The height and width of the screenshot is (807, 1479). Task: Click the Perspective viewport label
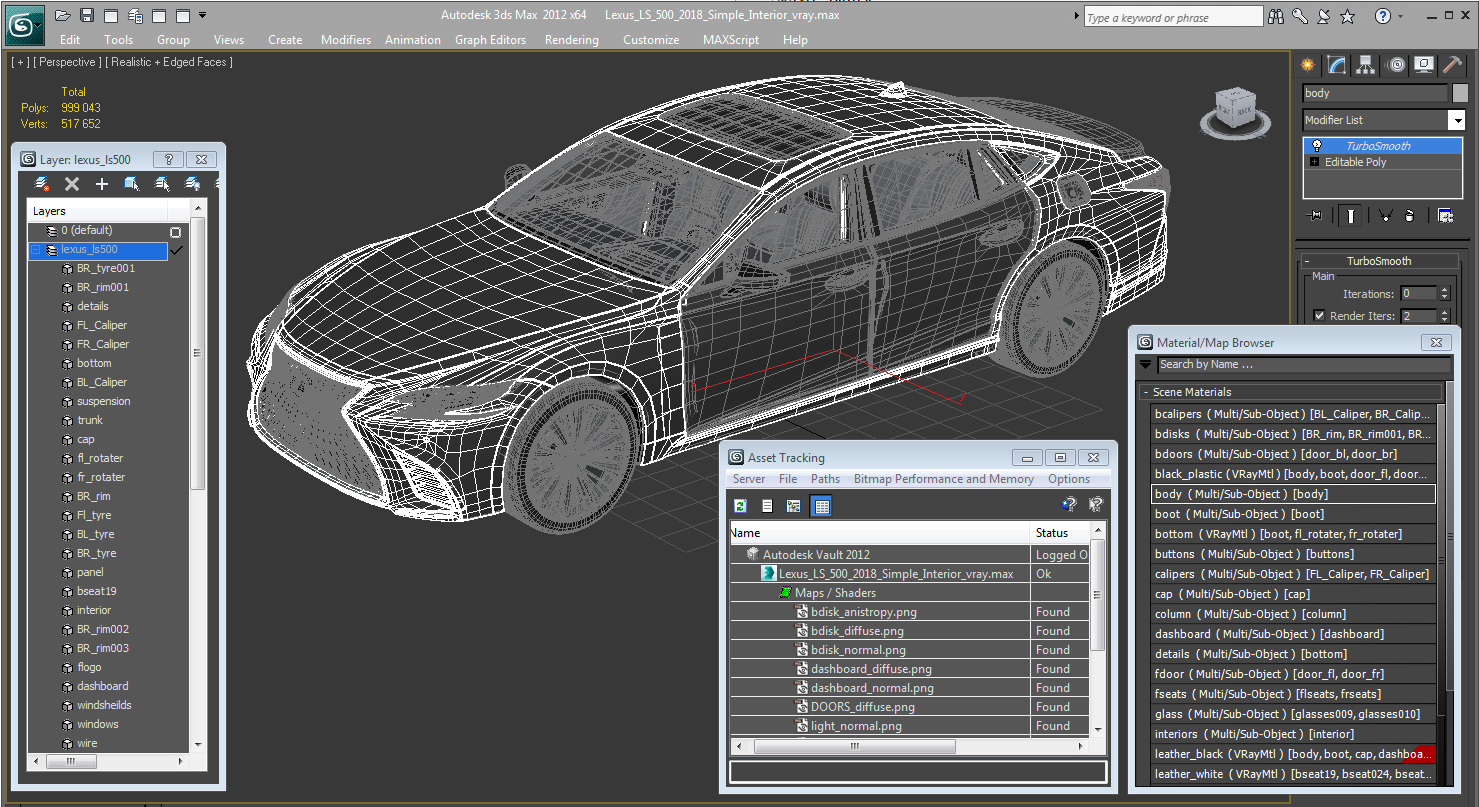coord(66,62)
